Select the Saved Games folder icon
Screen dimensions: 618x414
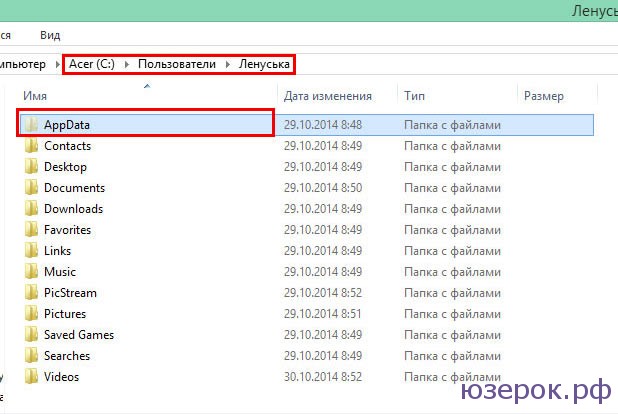click(32, 335)
